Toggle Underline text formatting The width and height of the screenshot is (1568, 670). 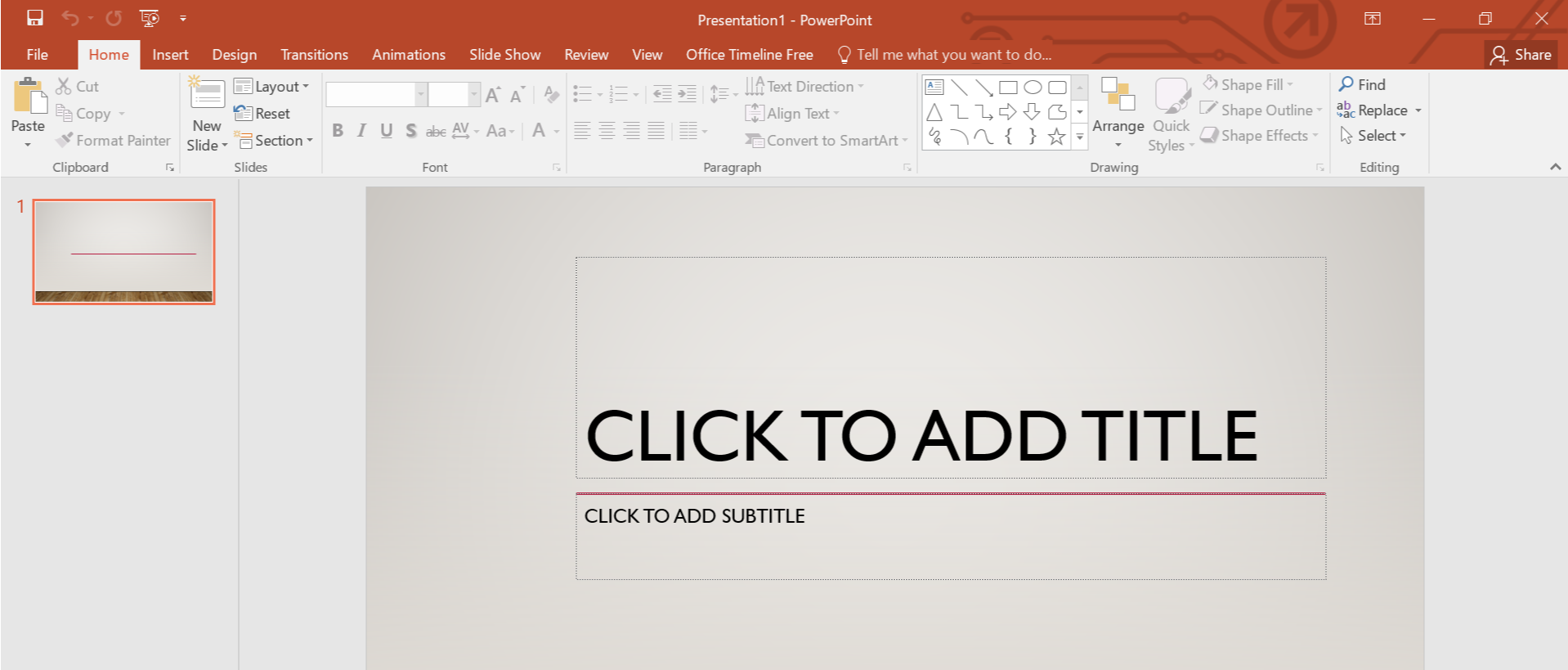[387, 131]
